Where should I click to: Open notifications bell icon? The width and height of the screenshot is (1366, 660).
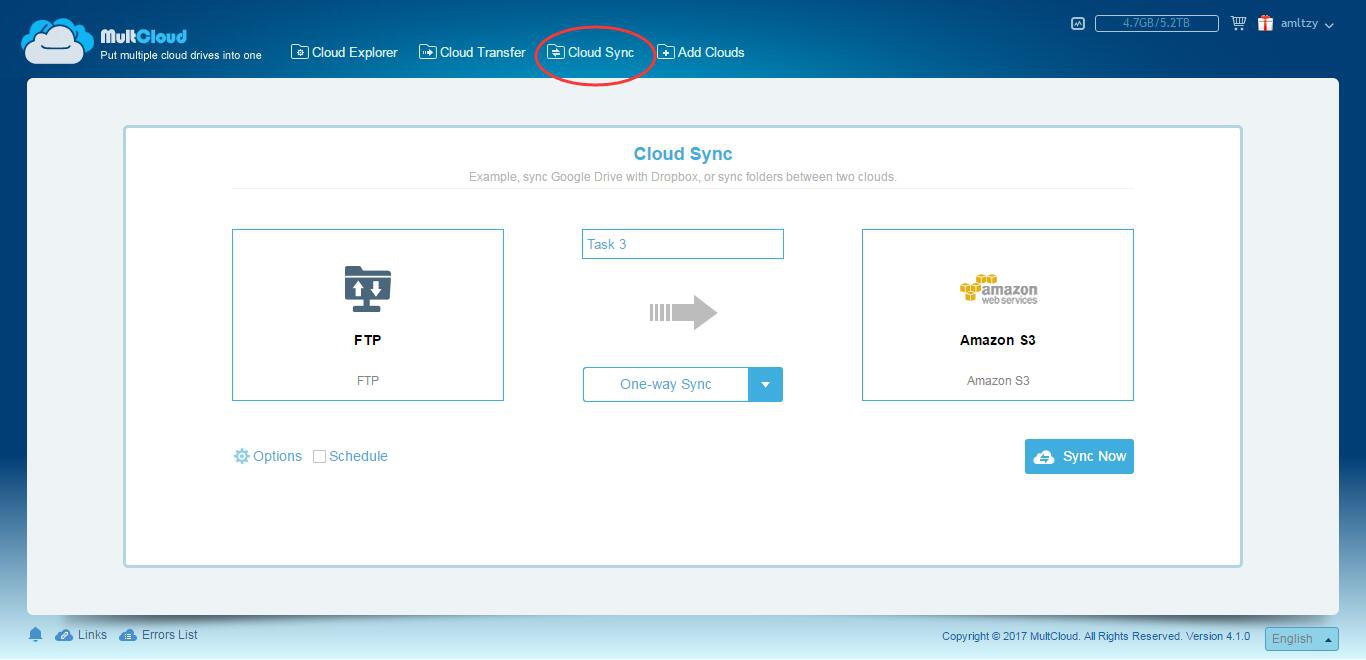point(36,635)
